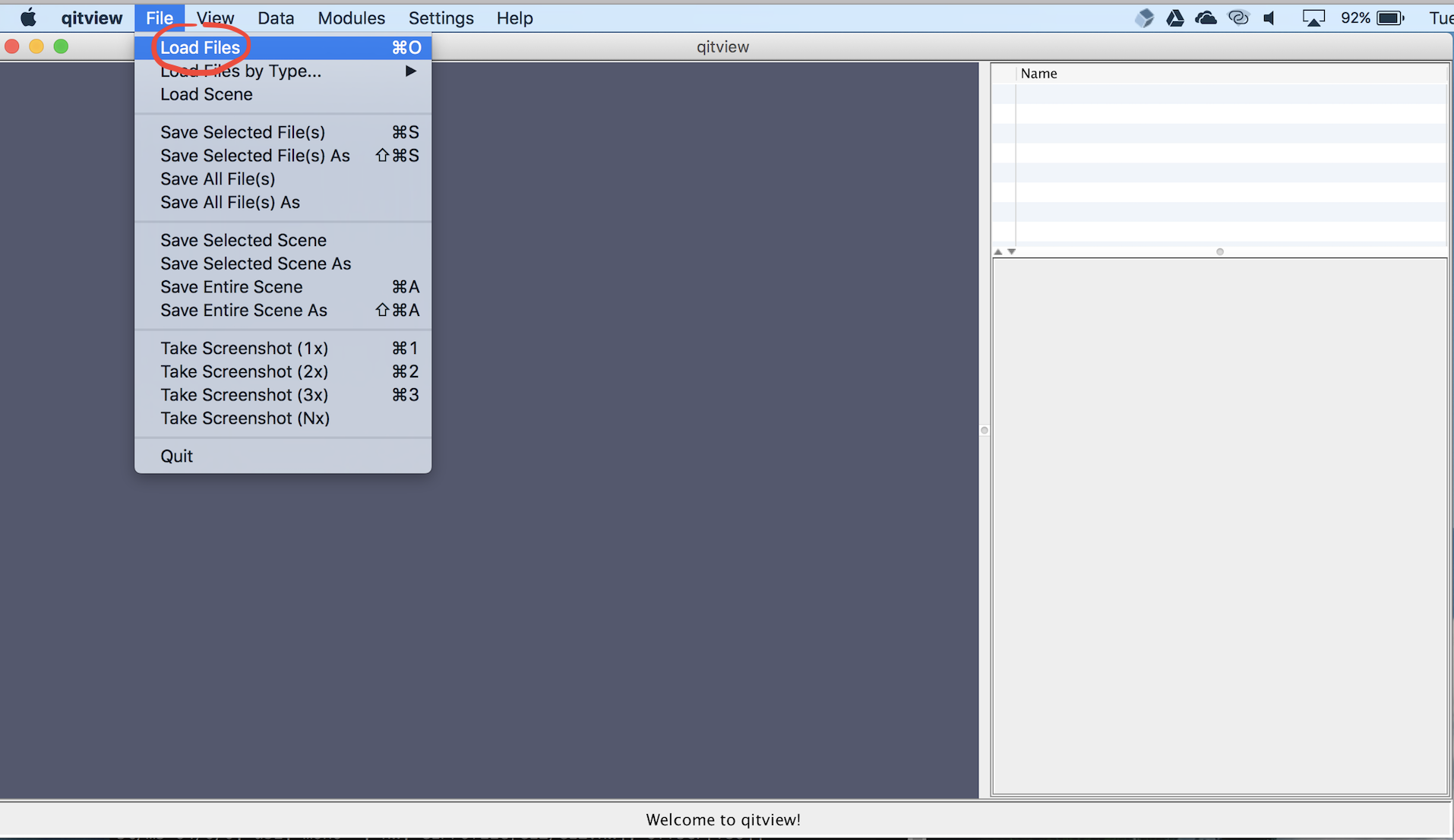Click the leftmost status icon beside Google Drive
This screenshot has width=1454, height=840.
coord(1144,17)
